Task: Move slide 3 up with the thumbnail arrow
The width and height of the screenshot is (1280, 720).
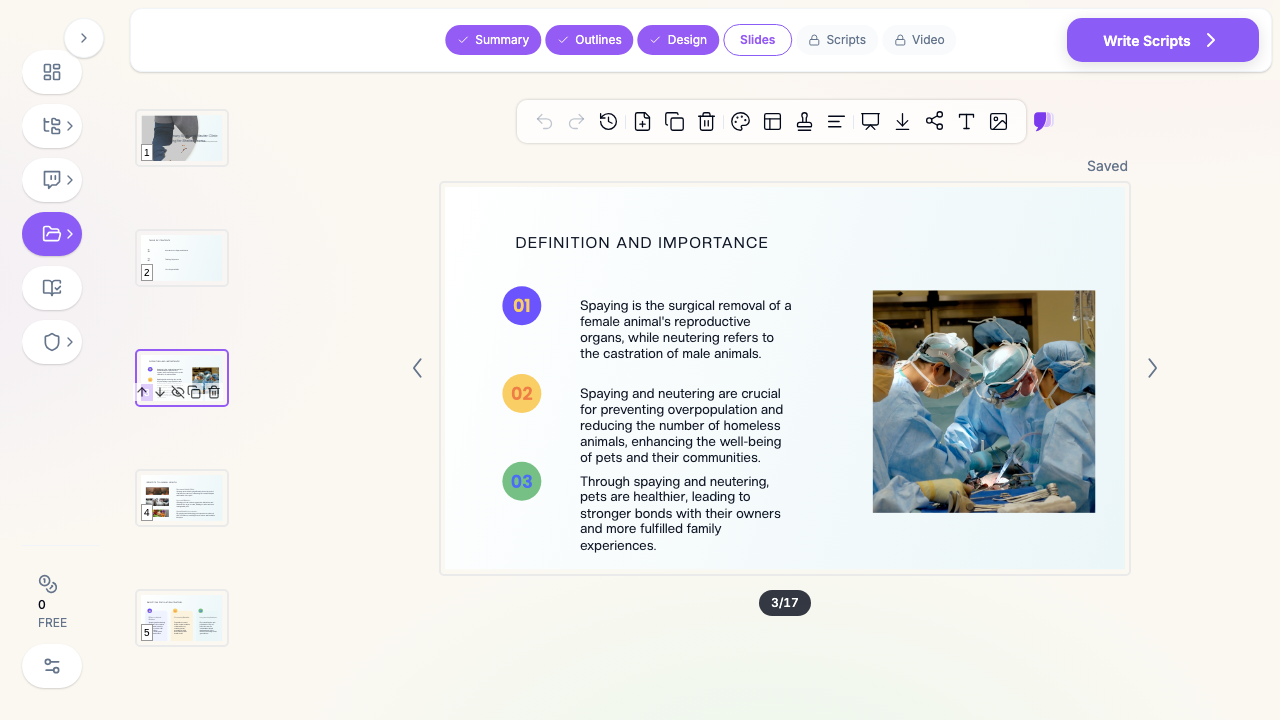Action: pos(142,392)
